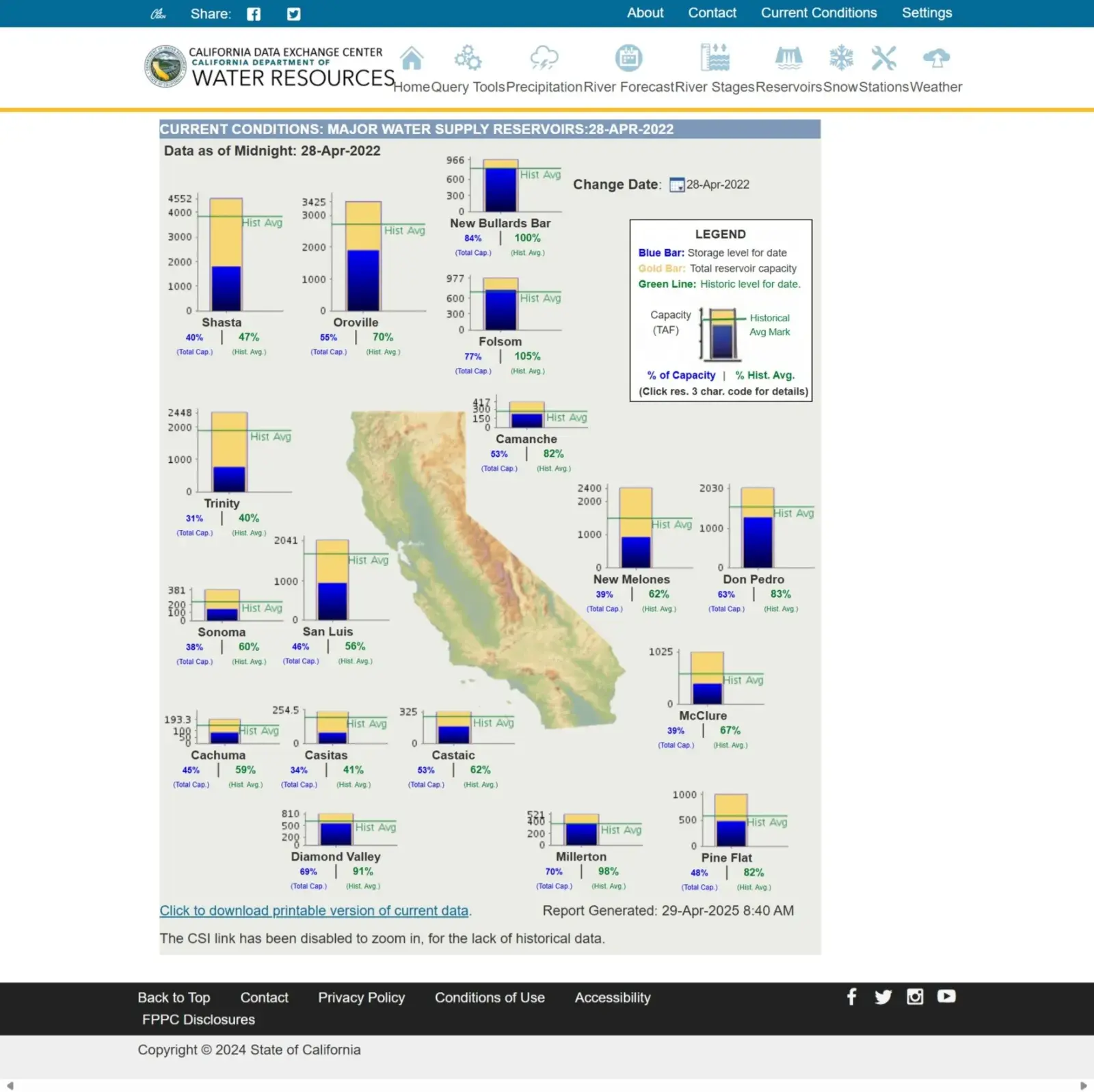Screen dimensions: 1094x1092
Task: Open the Privacy Policy link
Action: [361, 997]
